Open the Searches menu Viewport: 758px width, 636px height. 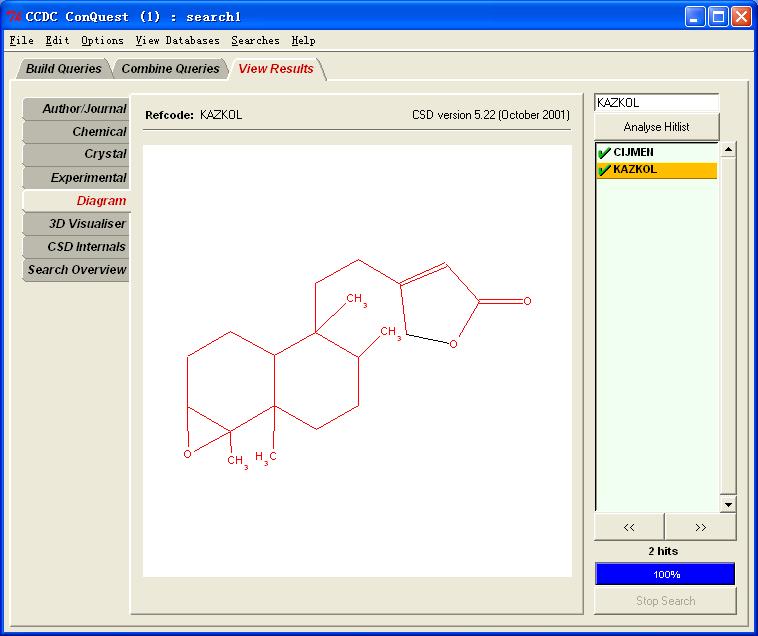(x=255, y=41)
